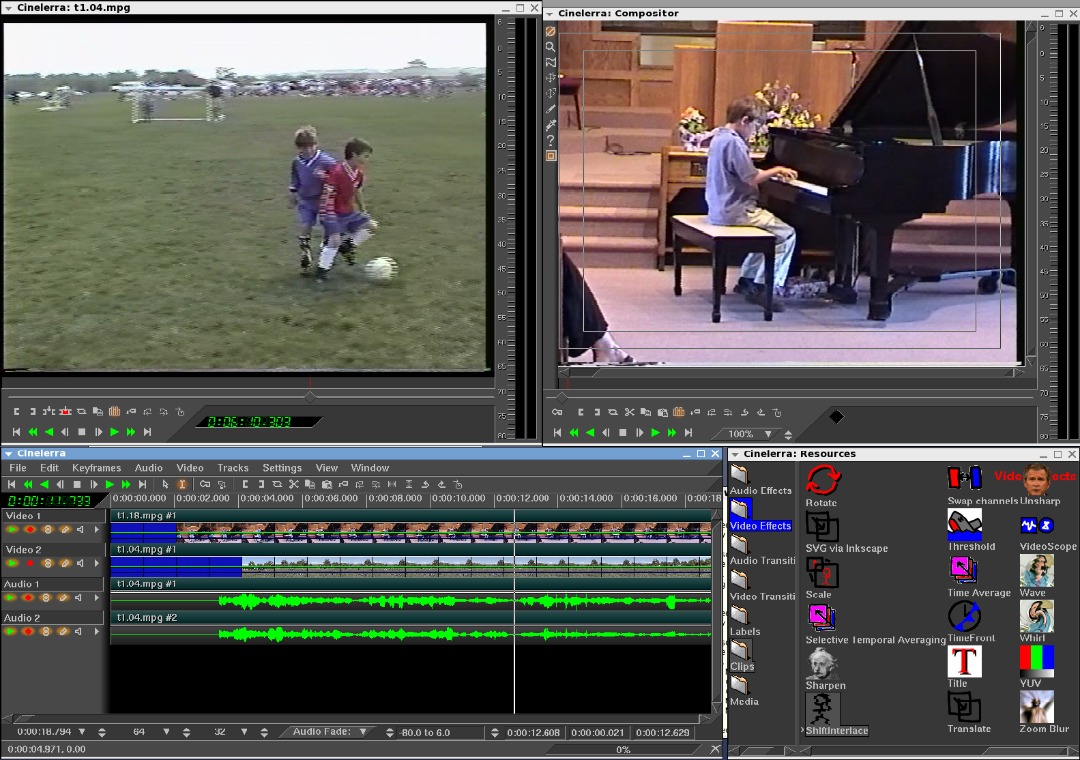Open the Rotate video effect
Screen dimensions: 1080x760
click(x=822, y=481)
